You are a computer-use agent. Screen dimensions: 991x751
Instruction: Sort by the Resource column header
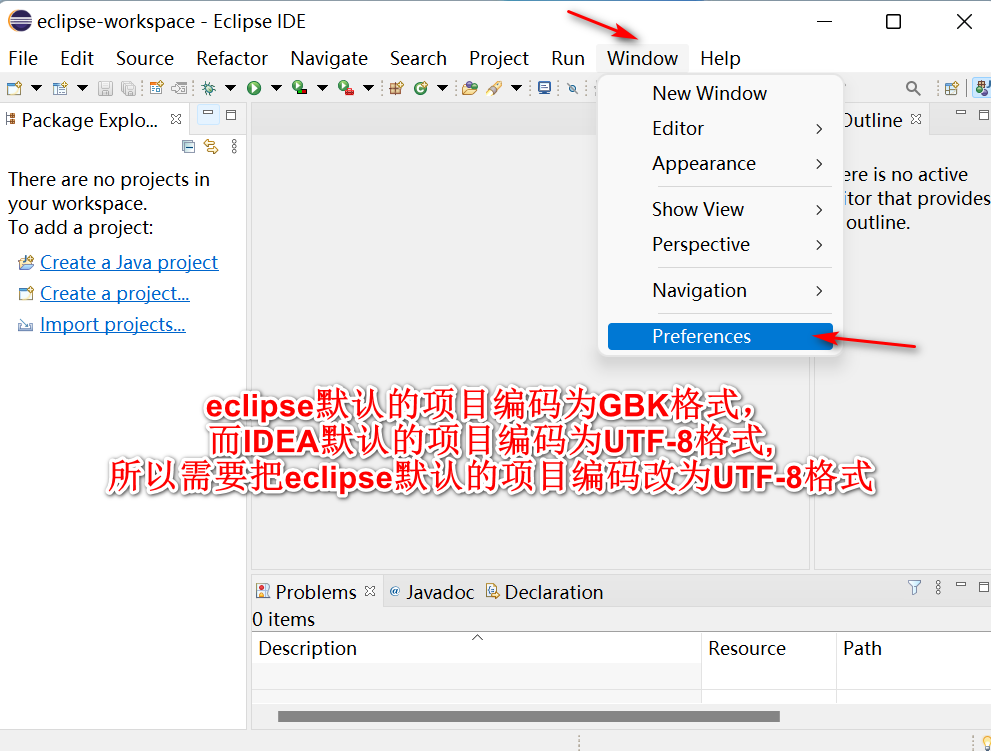769,648
